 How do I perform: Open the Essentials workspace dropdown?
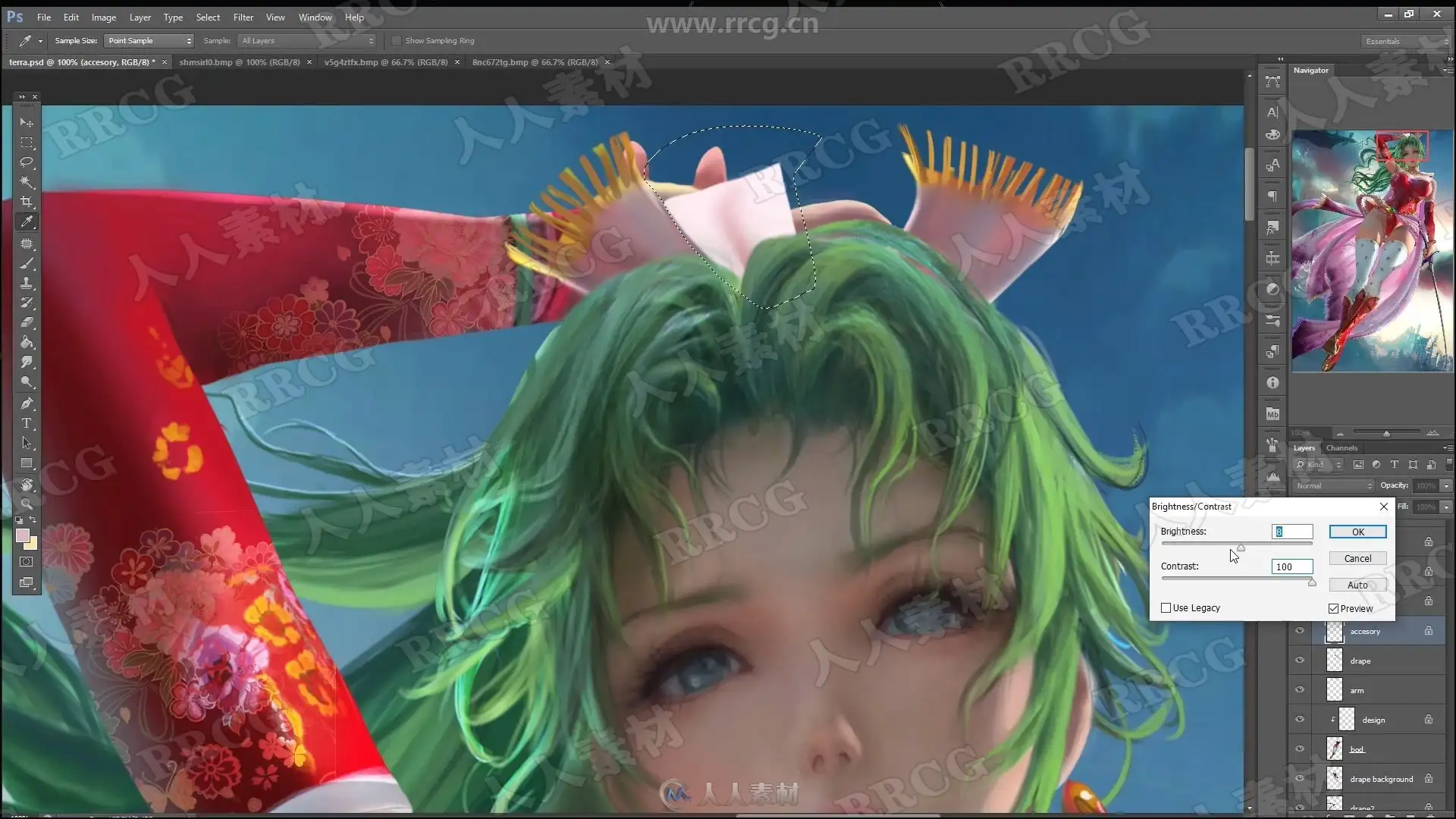coord(1405,42)
